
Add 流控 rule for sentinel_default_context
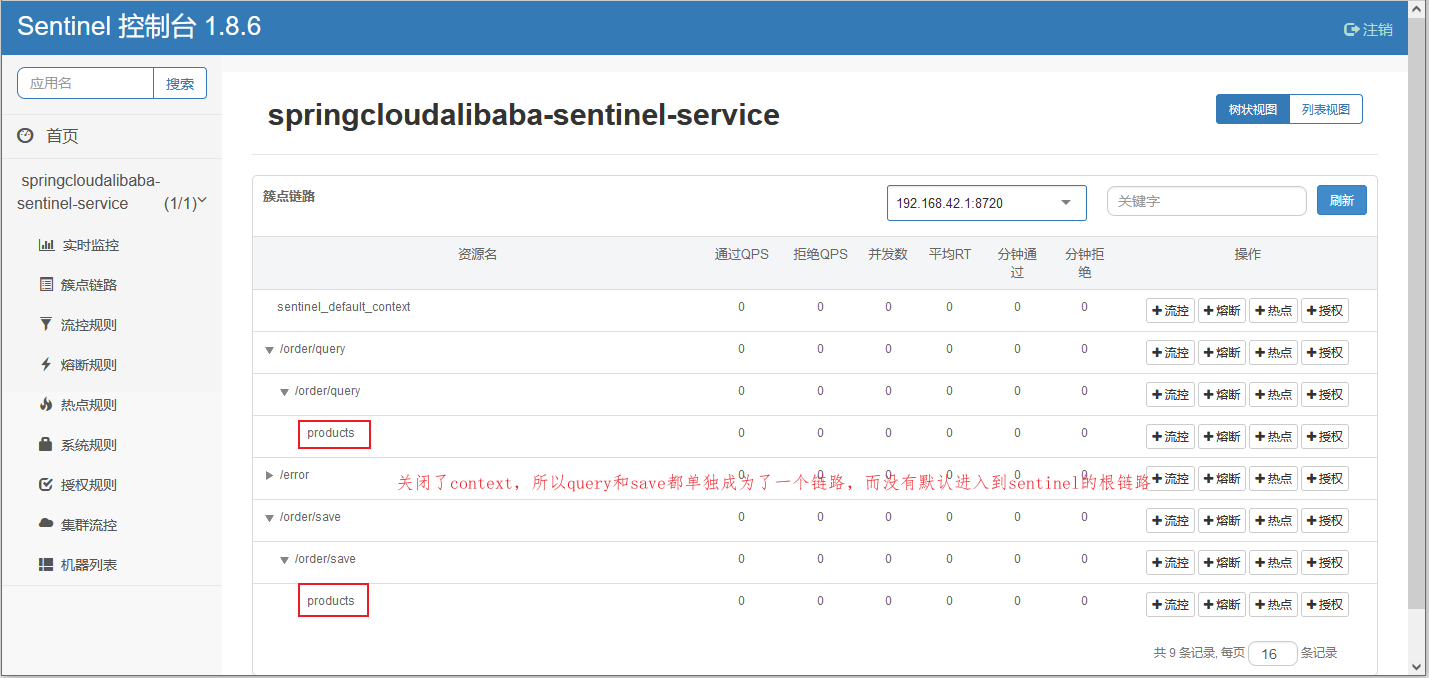tap(1170, 311)
